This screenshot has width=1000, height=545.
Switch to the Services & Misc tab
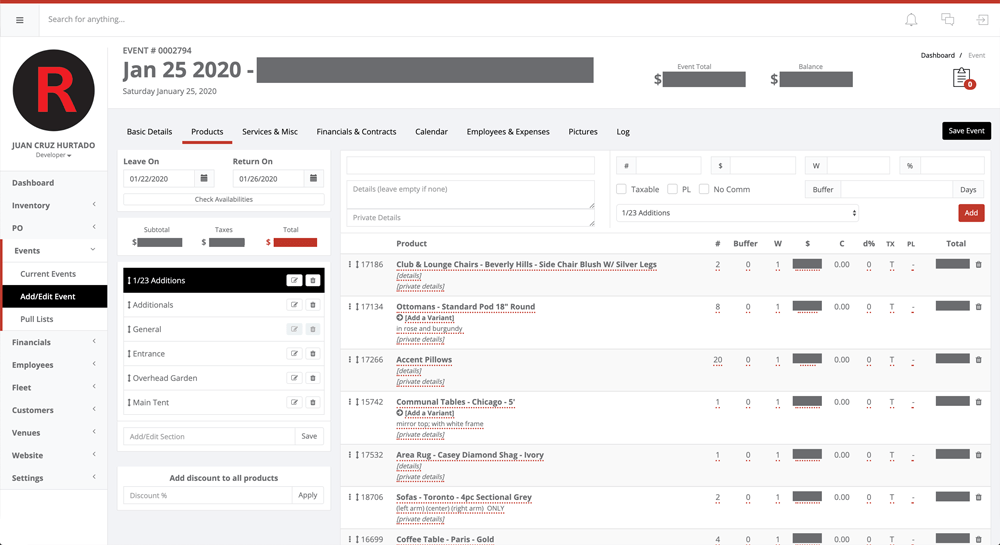coord(269,131)
